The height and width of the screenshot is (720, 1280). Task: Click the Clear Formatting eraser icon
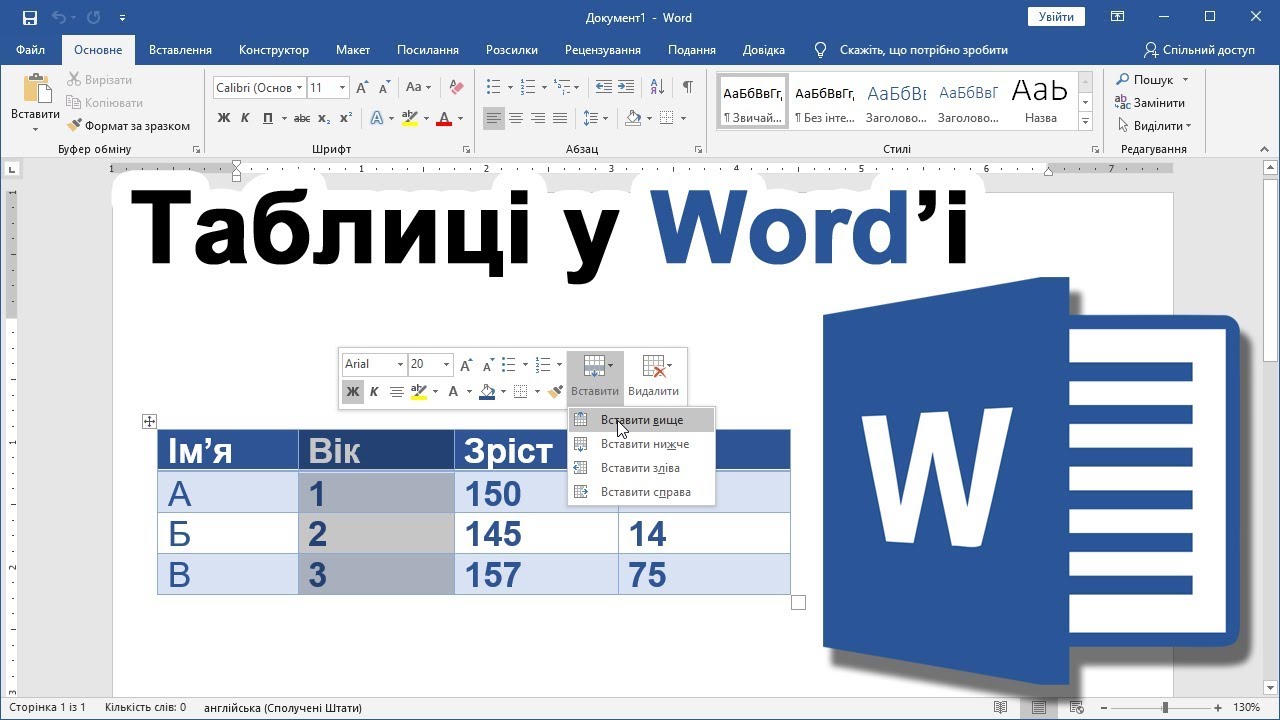coord(457,87)
